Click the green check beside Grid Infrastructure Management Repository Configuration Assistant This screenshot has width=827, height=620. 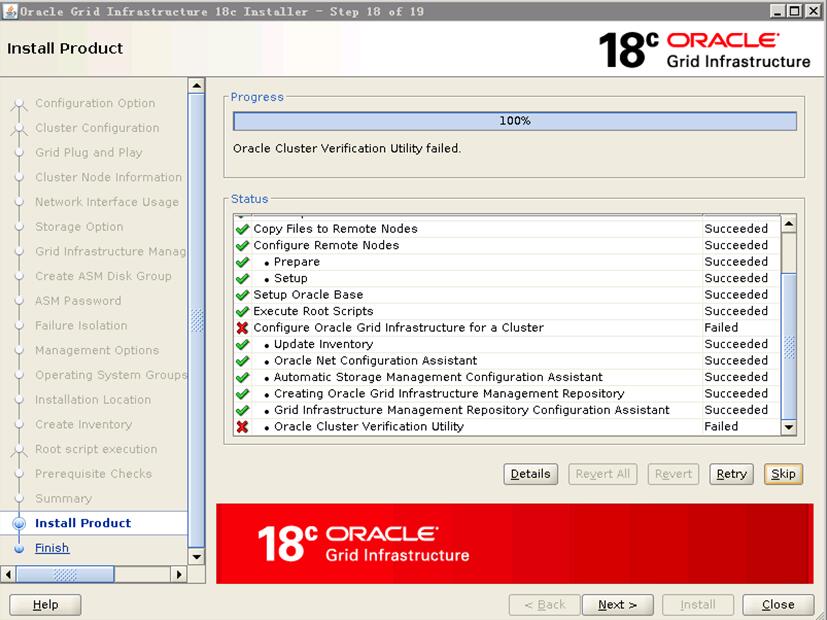pos(242,410)
